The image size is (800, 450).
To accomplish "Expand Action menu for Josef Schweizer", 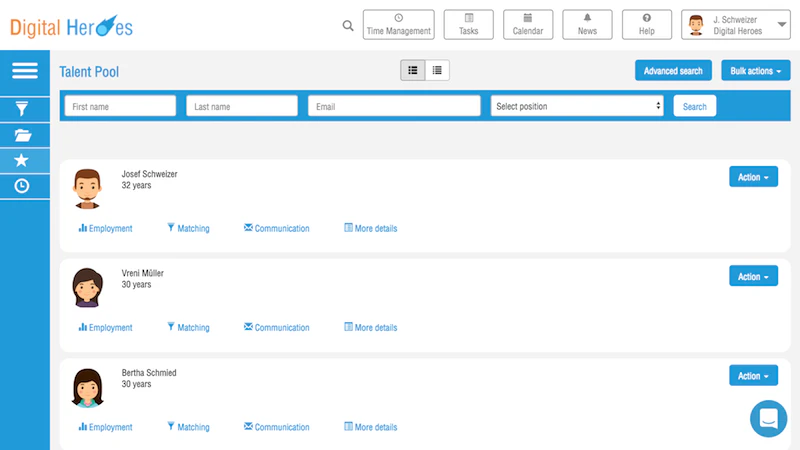I will point(753,177).
